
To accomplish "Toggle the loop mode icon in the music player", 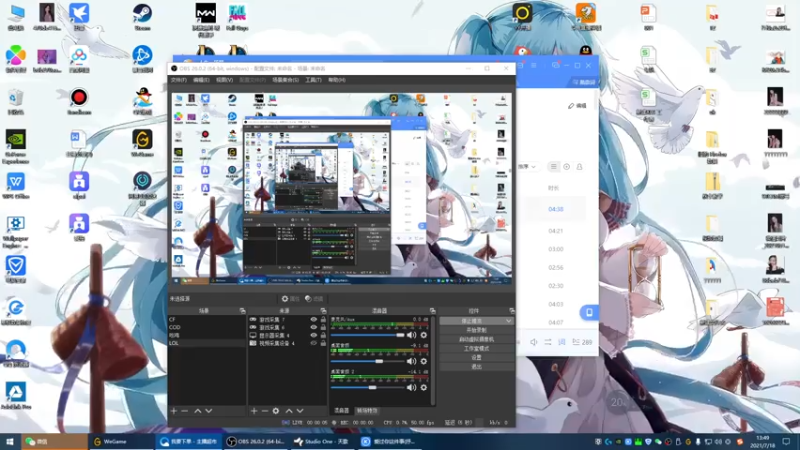I will pos(548,342).
